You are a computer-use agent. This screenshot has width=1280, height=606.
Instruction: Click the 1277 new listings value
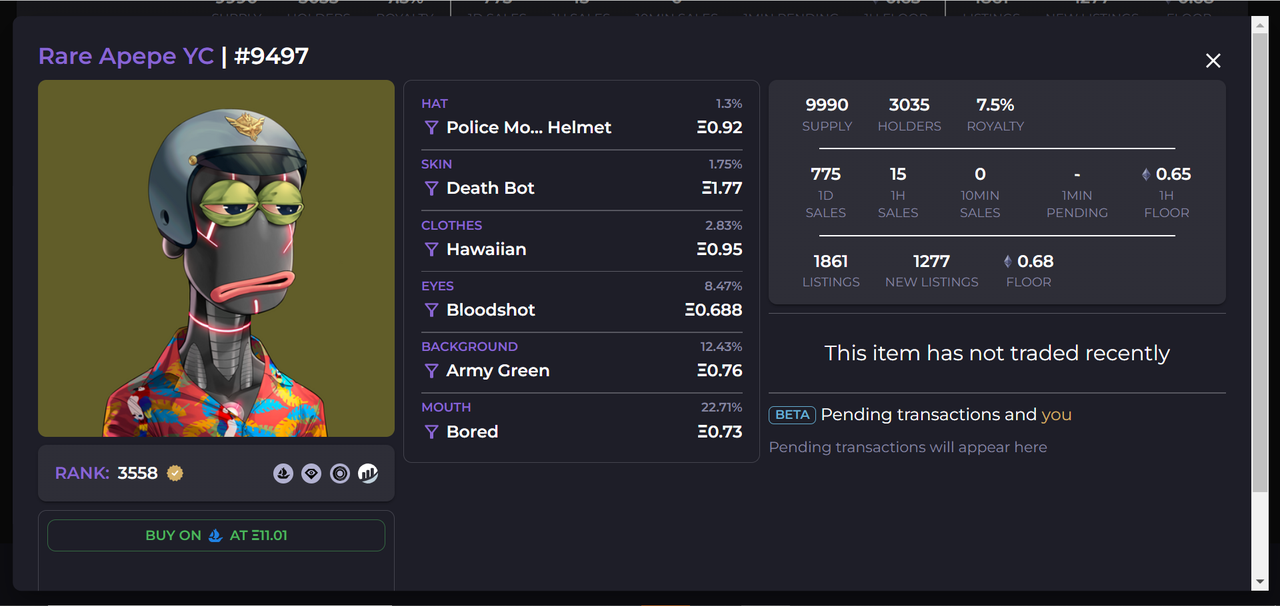point(931,261)
